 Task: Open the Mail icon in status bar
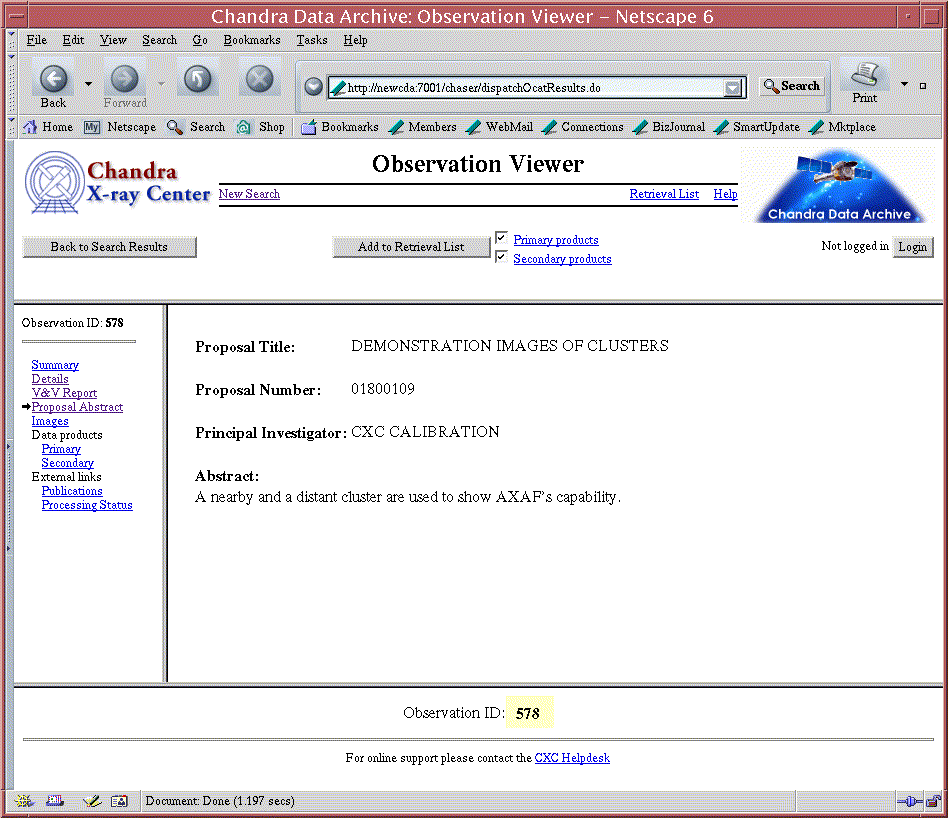tap(55, 801)
